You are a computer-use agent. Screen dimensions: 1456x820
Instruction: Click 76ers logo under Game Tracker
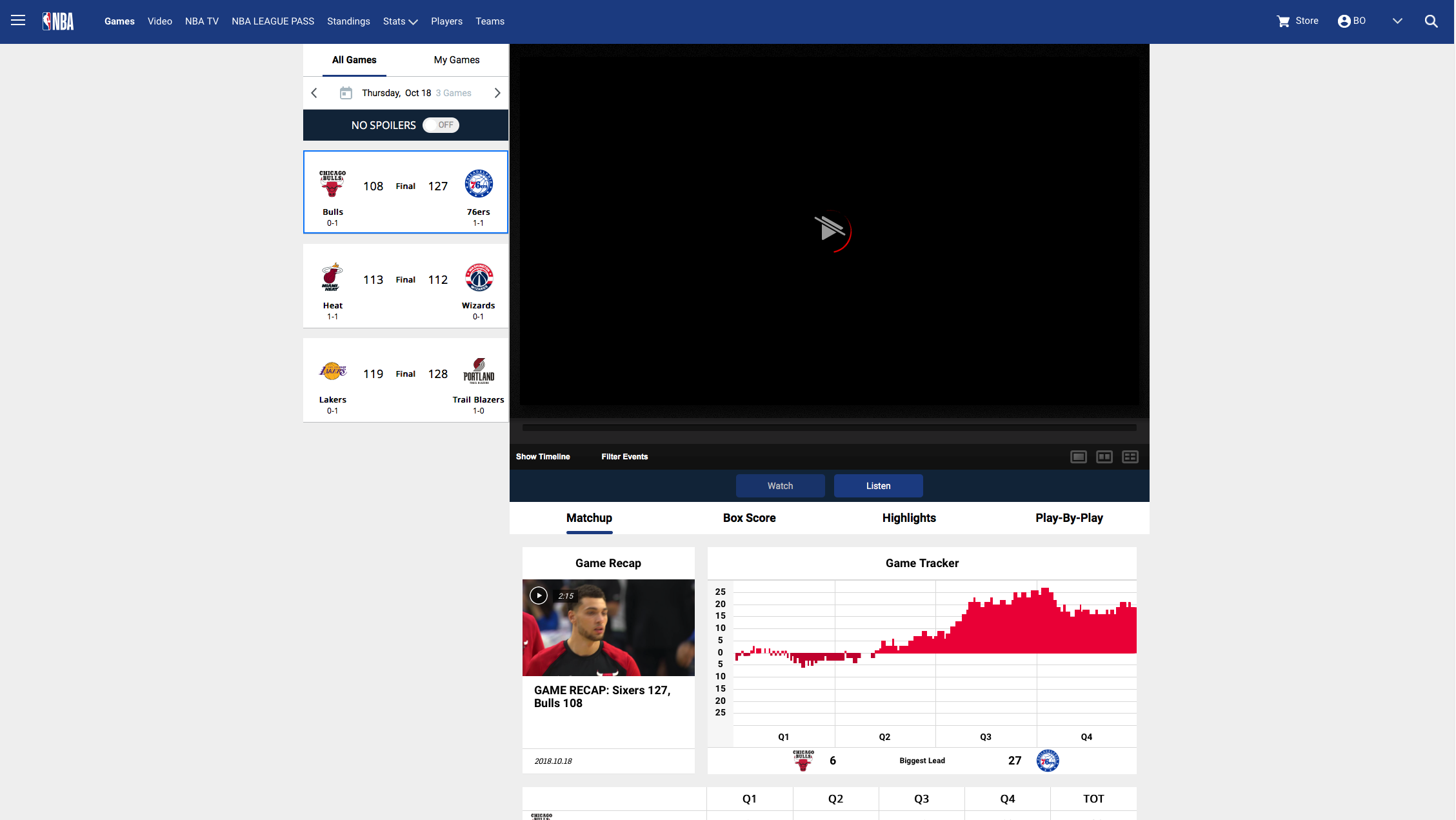(1048, 761)
